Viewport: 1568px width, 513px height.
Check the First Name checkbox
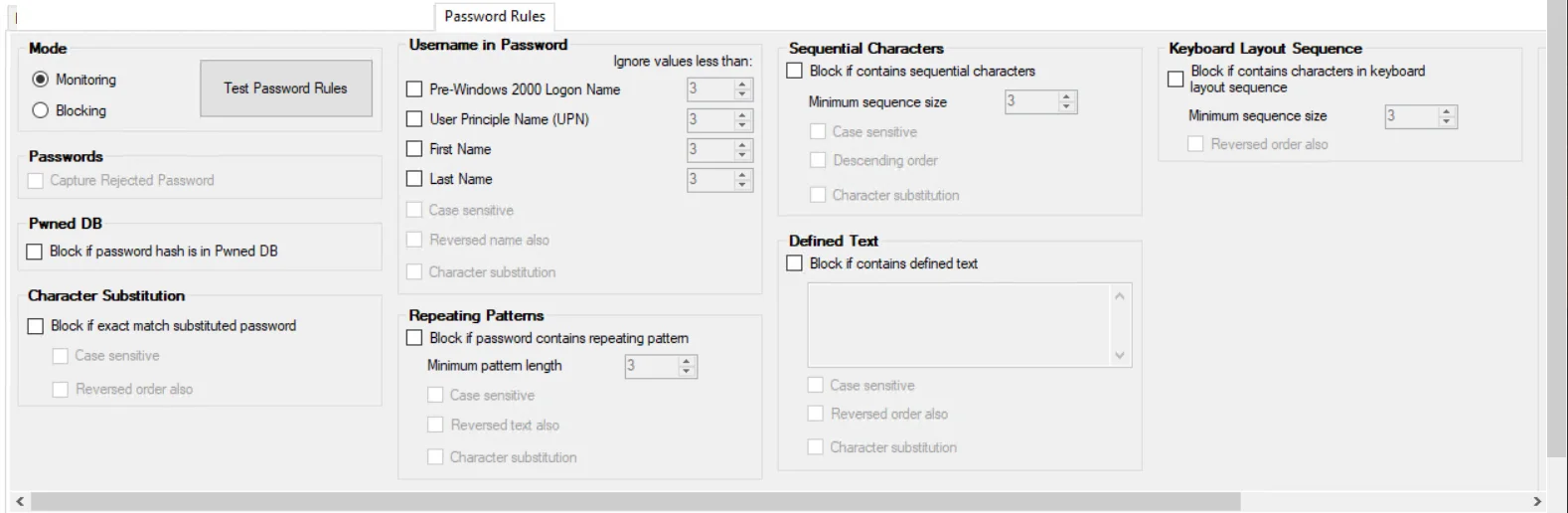(414, 149)
